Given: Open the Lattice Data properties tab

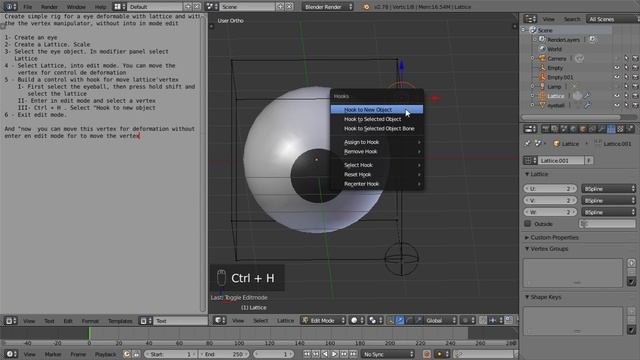Looking at the screenshot, I should coord(611,129).
